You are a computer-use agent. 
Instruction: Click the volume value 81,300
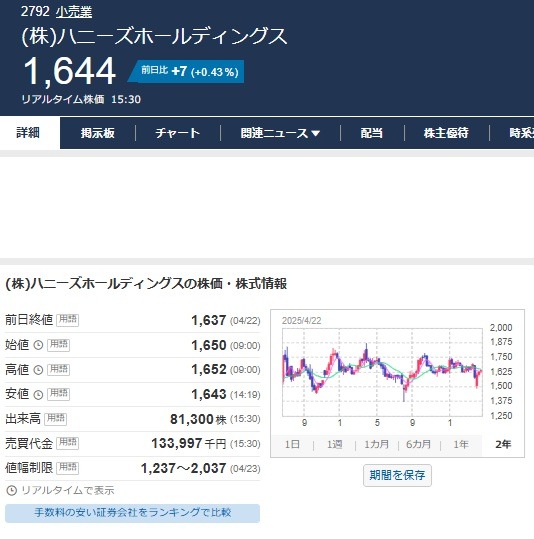pos(192,419)
